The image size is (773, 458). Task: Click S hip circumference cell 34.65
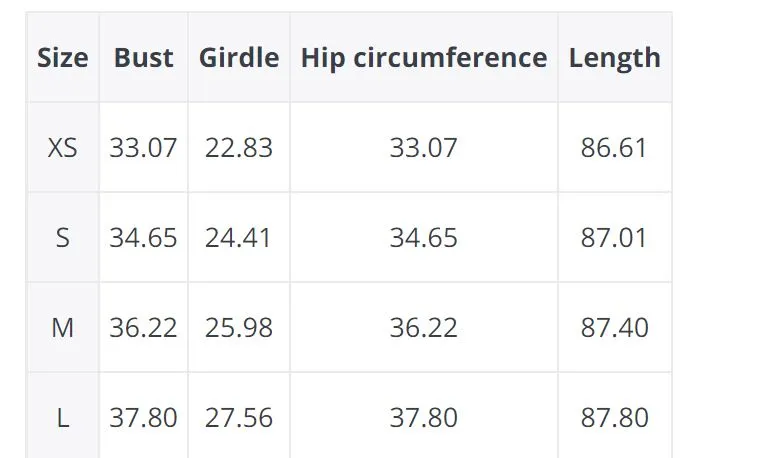[423, 238]
